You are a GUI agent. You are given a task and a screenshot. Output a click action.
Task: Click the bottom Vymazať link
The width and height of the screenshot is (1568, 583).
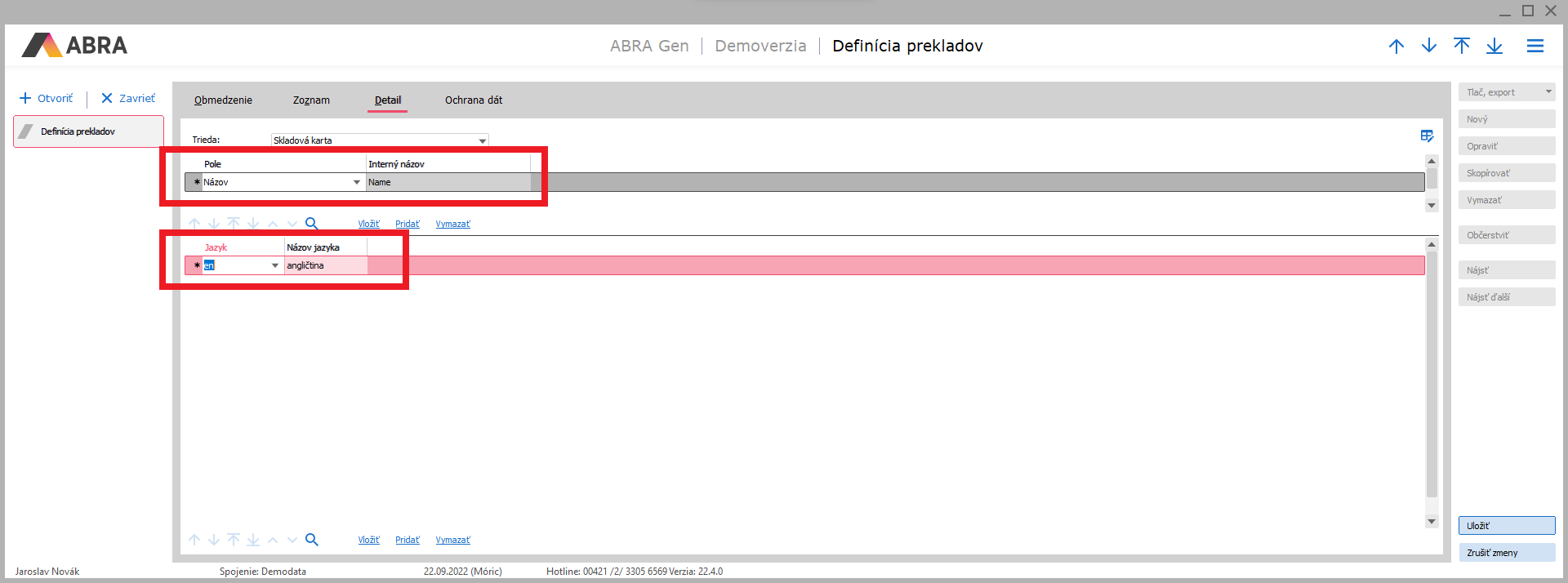pyautogui.click(x=452, y=541)
